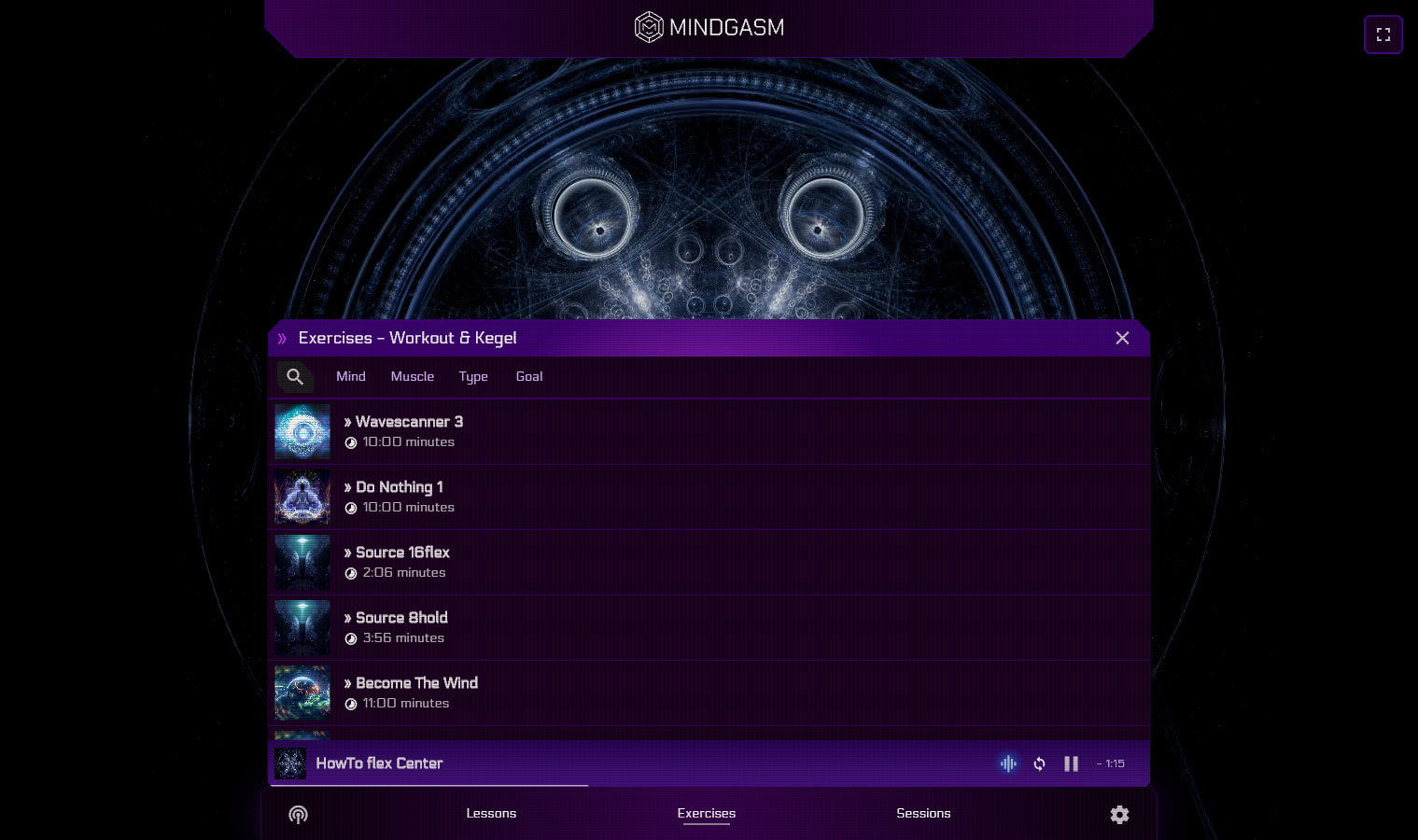
Task: Open settings gear in the bottom bar
Action: [1119, 815]
